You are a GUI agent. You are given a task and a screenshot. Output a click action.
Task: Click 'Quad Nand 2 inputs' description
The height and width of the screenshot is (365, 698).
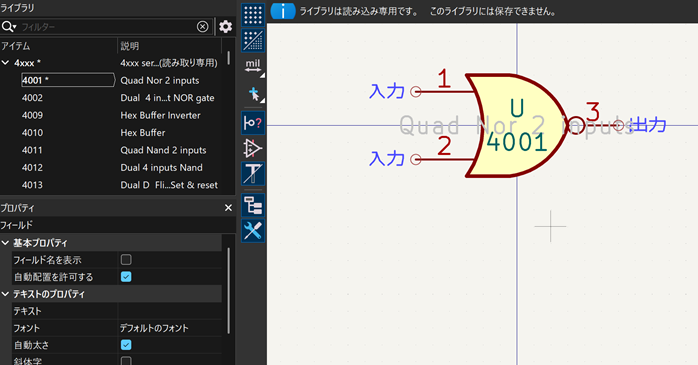pos(163,150)
